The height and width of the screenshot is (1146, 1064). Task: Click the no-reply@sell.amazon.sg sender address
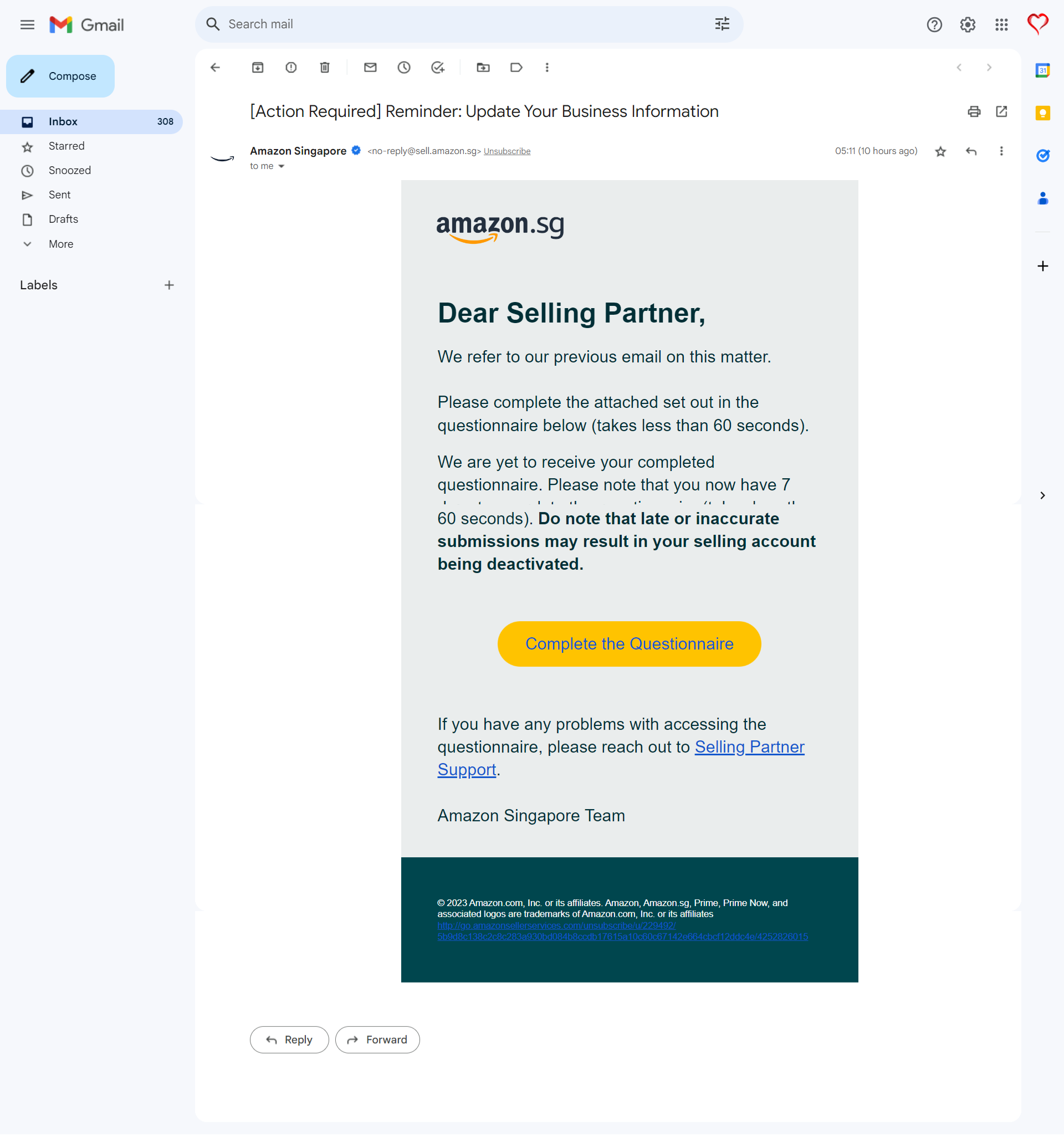(x=424, y=151)
